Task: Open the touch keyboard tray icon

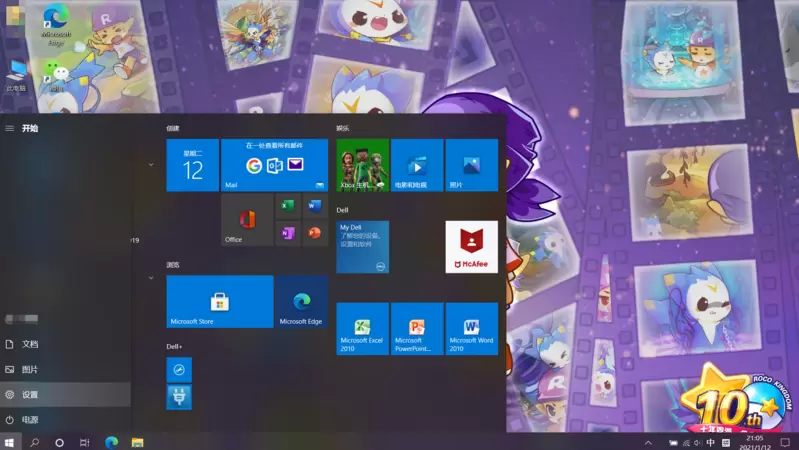Action: pyautogui.click(x=726, y=443)
